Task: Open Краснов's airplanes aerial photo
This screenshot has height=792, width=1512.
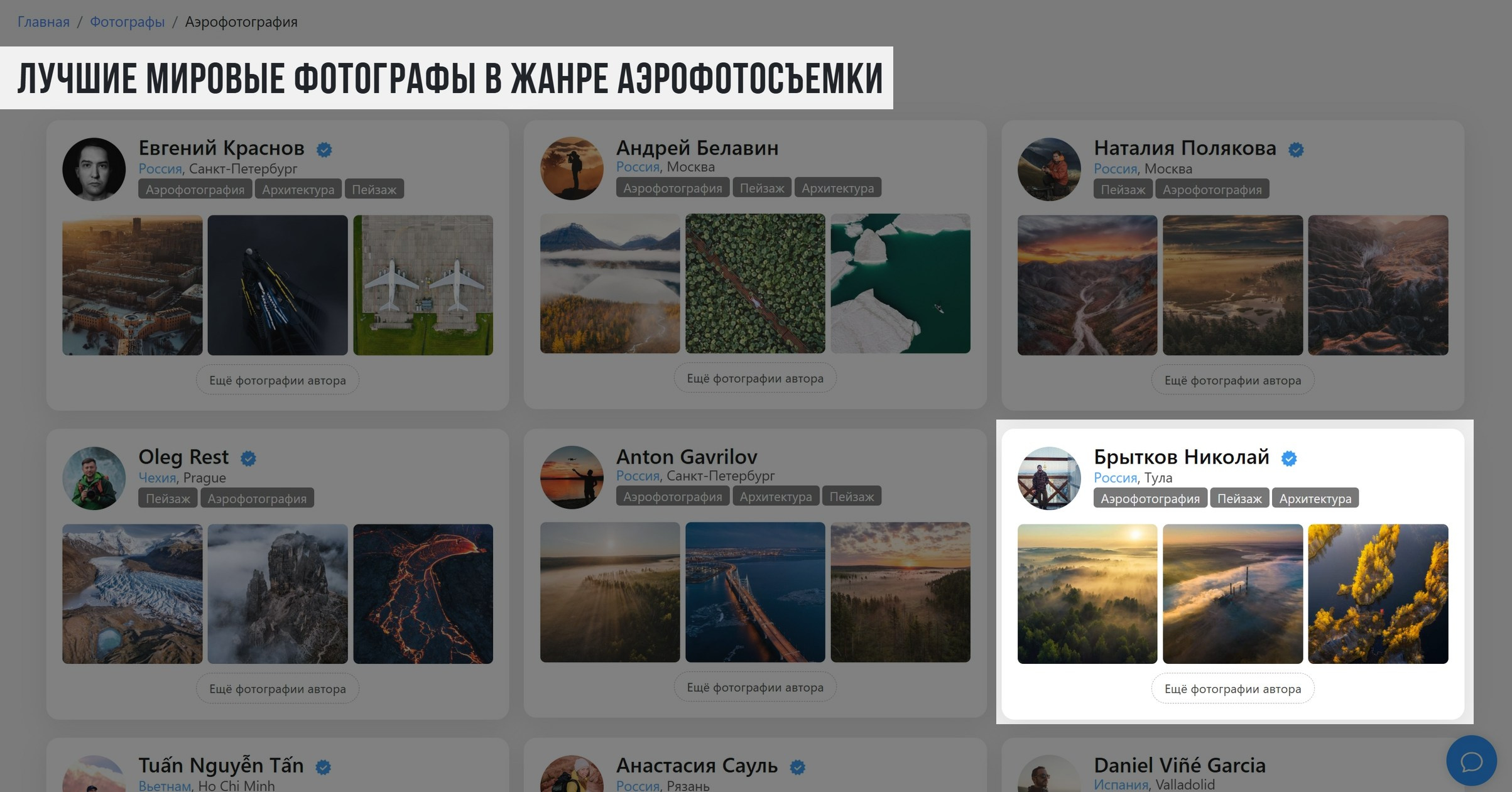Action: 423,285
